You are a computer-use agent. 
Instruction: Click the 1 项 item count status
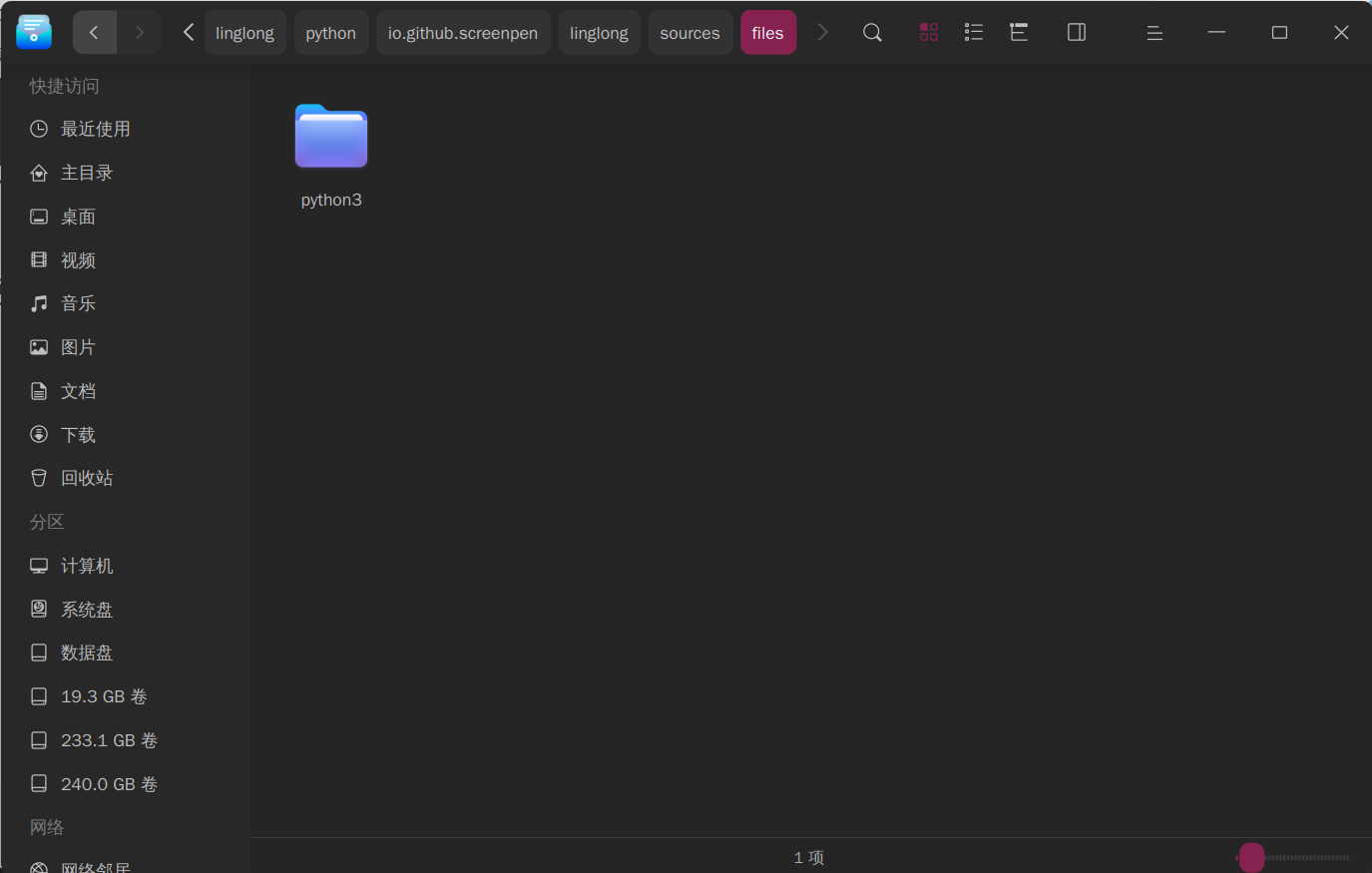809,857
